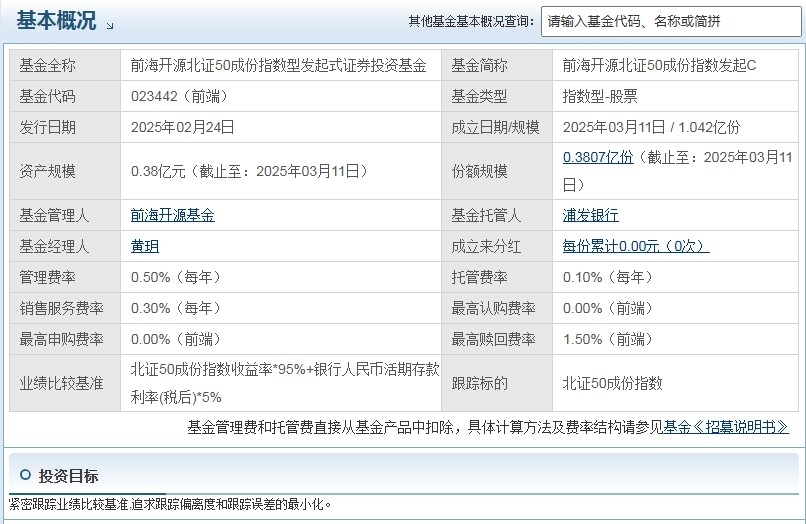Click the 份额规模 label cell
Screen dimensions: 806x524
pyautogui.click(x=497, y=171)
